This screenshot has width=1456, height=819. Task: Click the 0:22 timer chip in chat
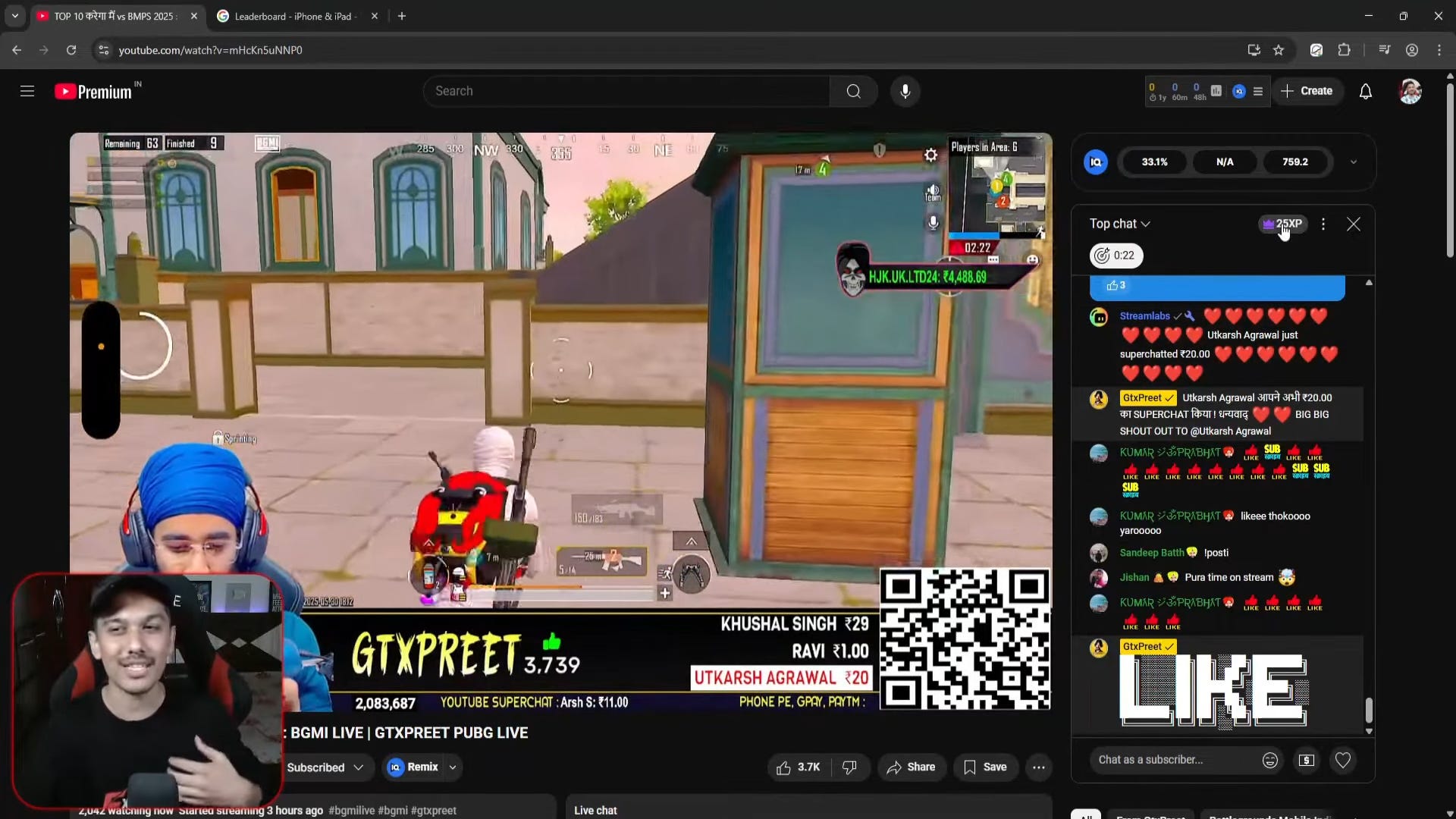pyautogui.click(x=1116, y=256)
